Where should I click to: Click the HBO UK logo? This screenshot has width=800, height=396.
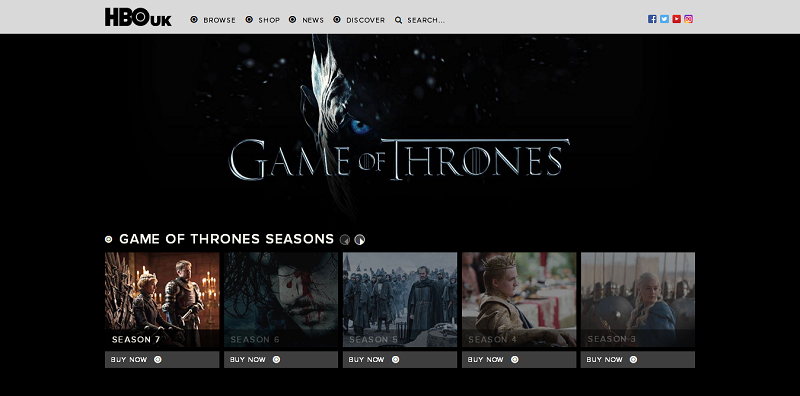pyautogui.click(x=138, y=17)
